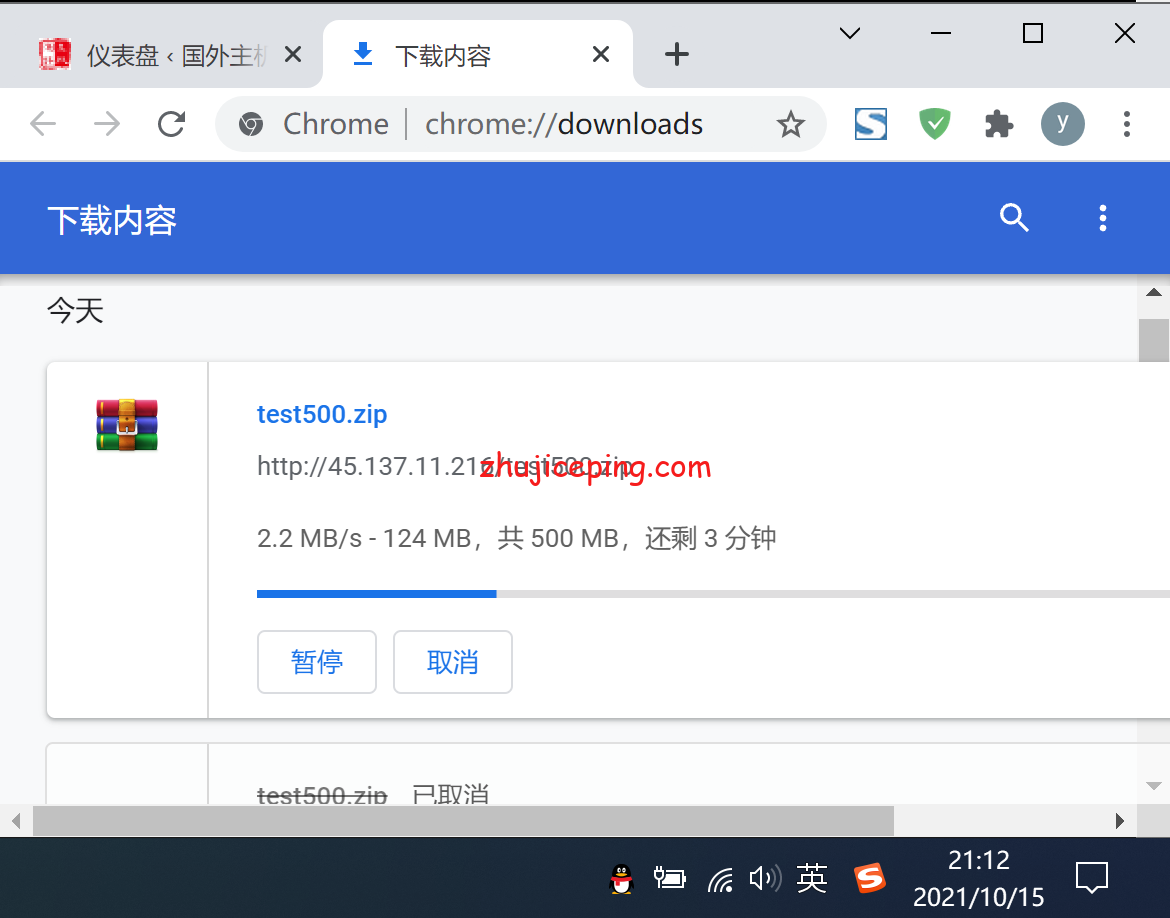This screenshot has height=918, width=1170.
Task: Close the 仪表盘 tab
Action: coord(293,54)
